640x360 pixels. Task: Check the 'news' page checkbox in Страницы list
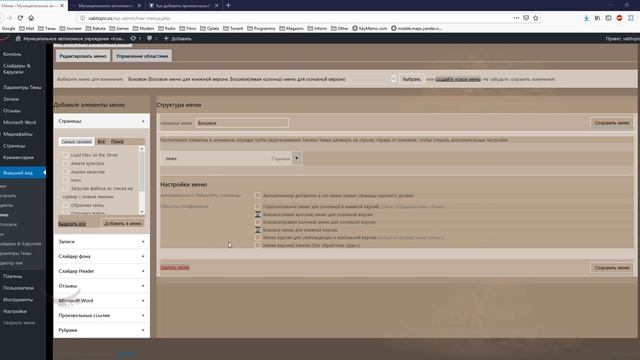pyautogui.click(x=66, y=180)
